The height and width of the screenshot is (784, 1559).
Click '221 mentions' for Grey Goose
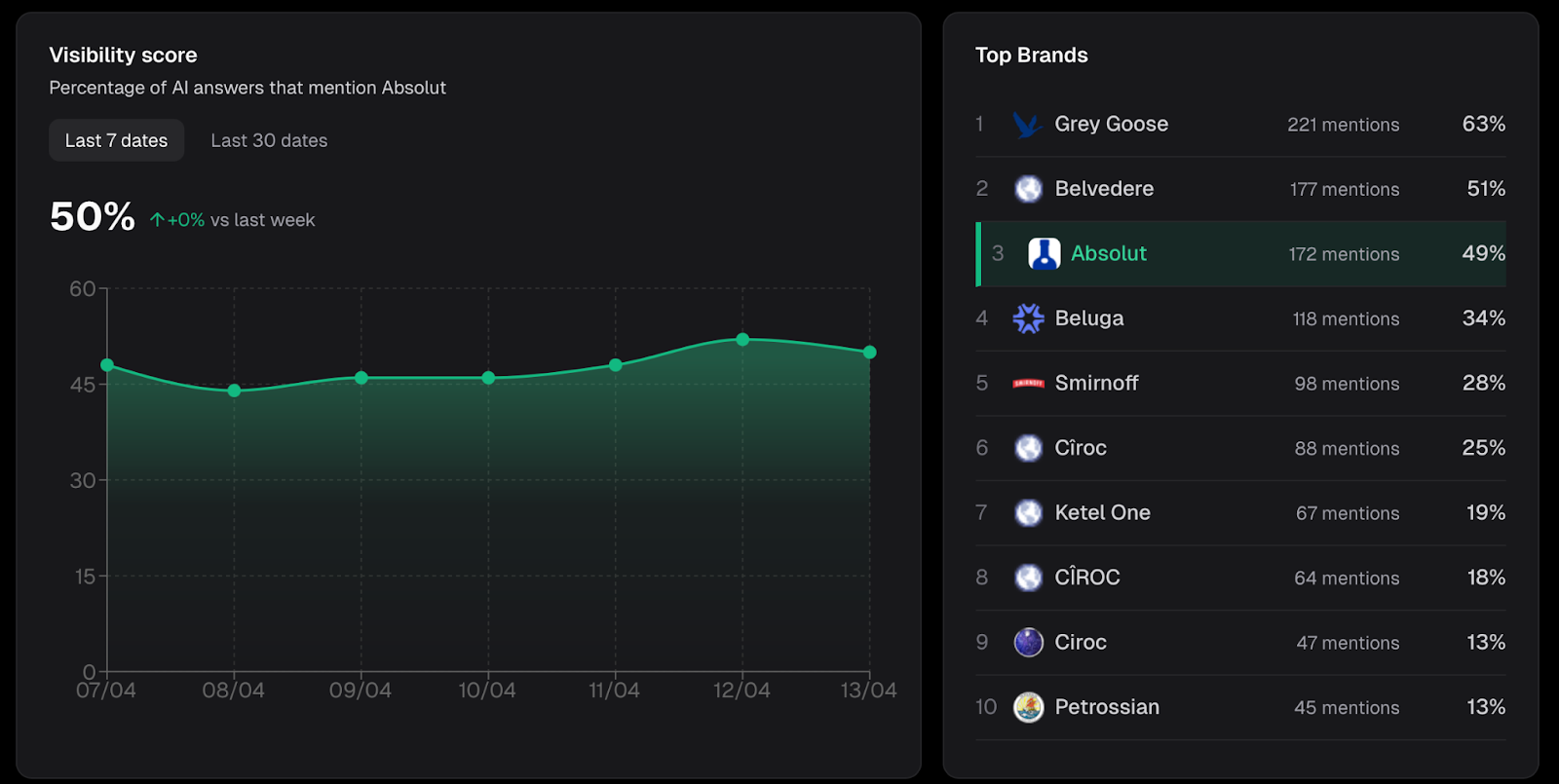(x=1343, y=125)
